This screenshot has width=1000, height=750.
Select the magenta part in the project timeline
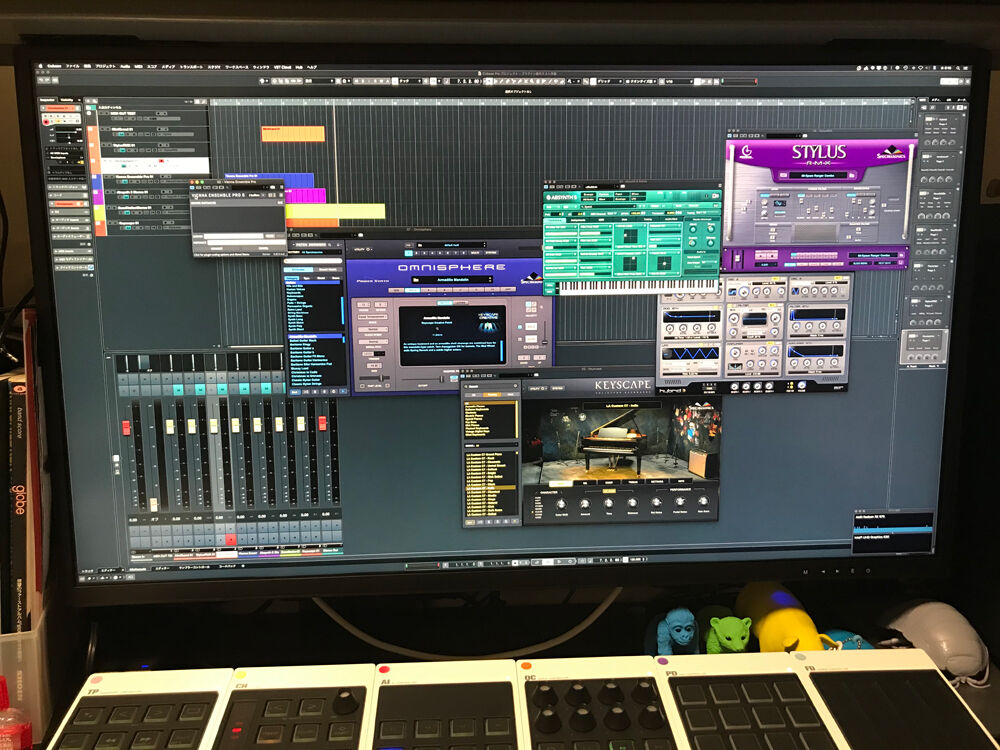coord(305,195)
